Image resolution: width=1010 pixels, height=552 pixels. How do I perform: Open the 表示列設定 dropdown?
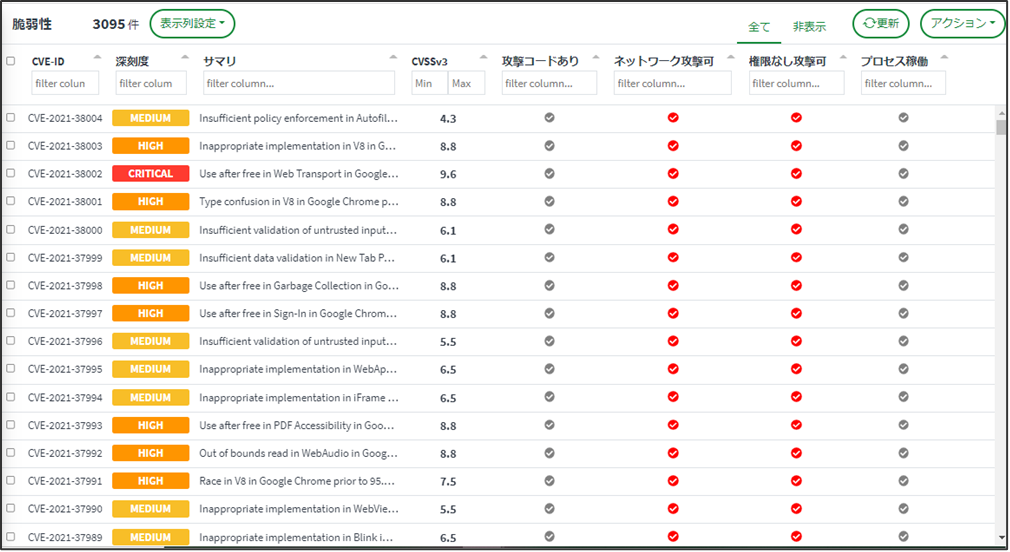[192, 22]
